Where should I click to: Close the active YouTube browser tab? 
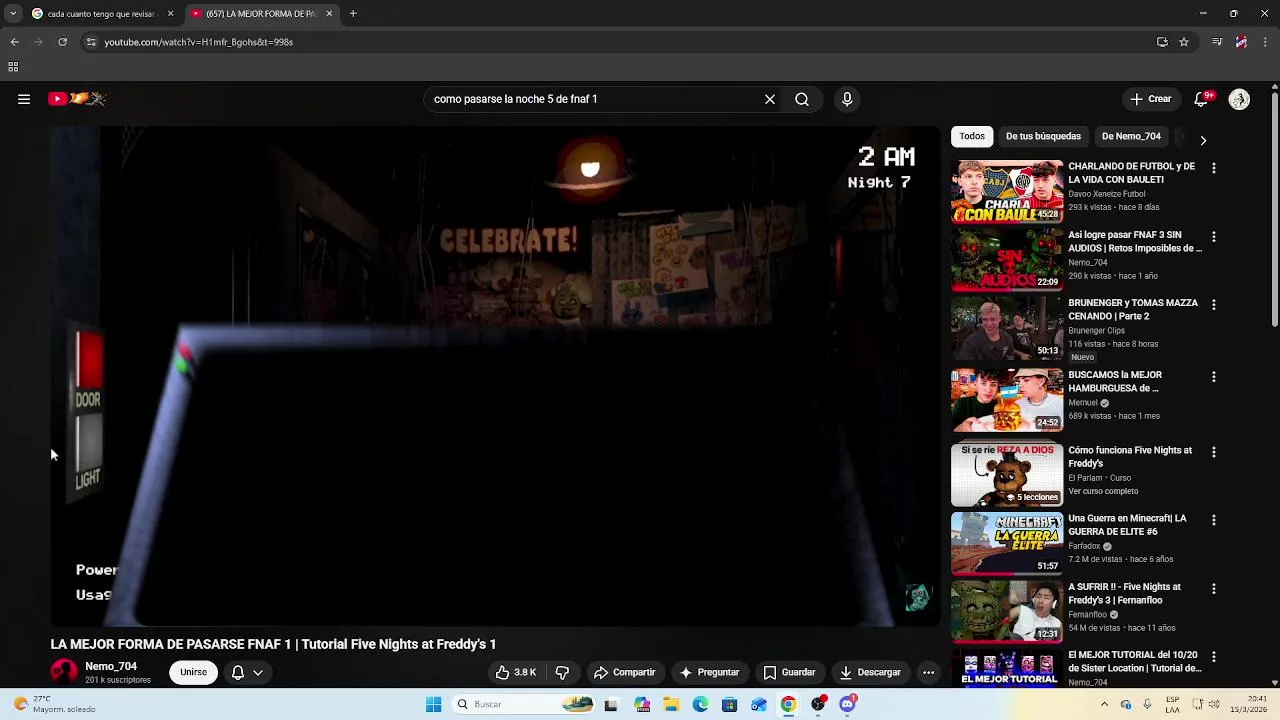tap(329, 14)
